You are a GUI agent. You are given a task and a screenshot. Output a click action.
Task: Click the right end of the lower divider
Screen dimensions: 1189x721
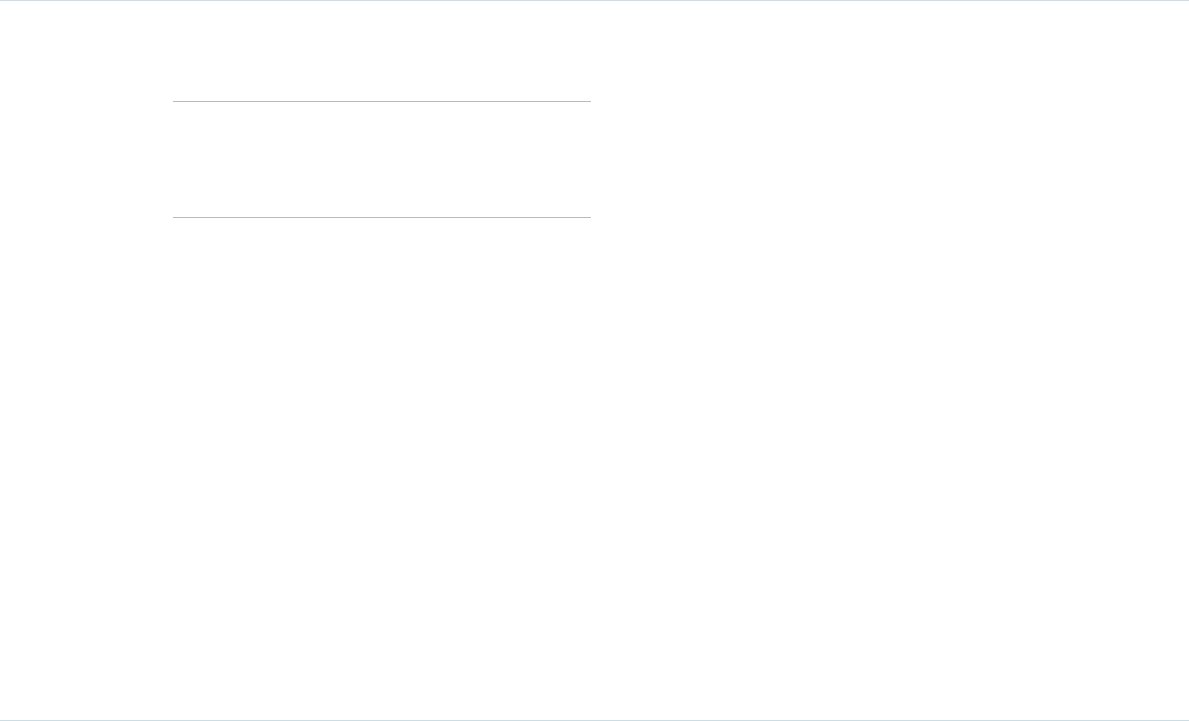(x=589, y=217)
